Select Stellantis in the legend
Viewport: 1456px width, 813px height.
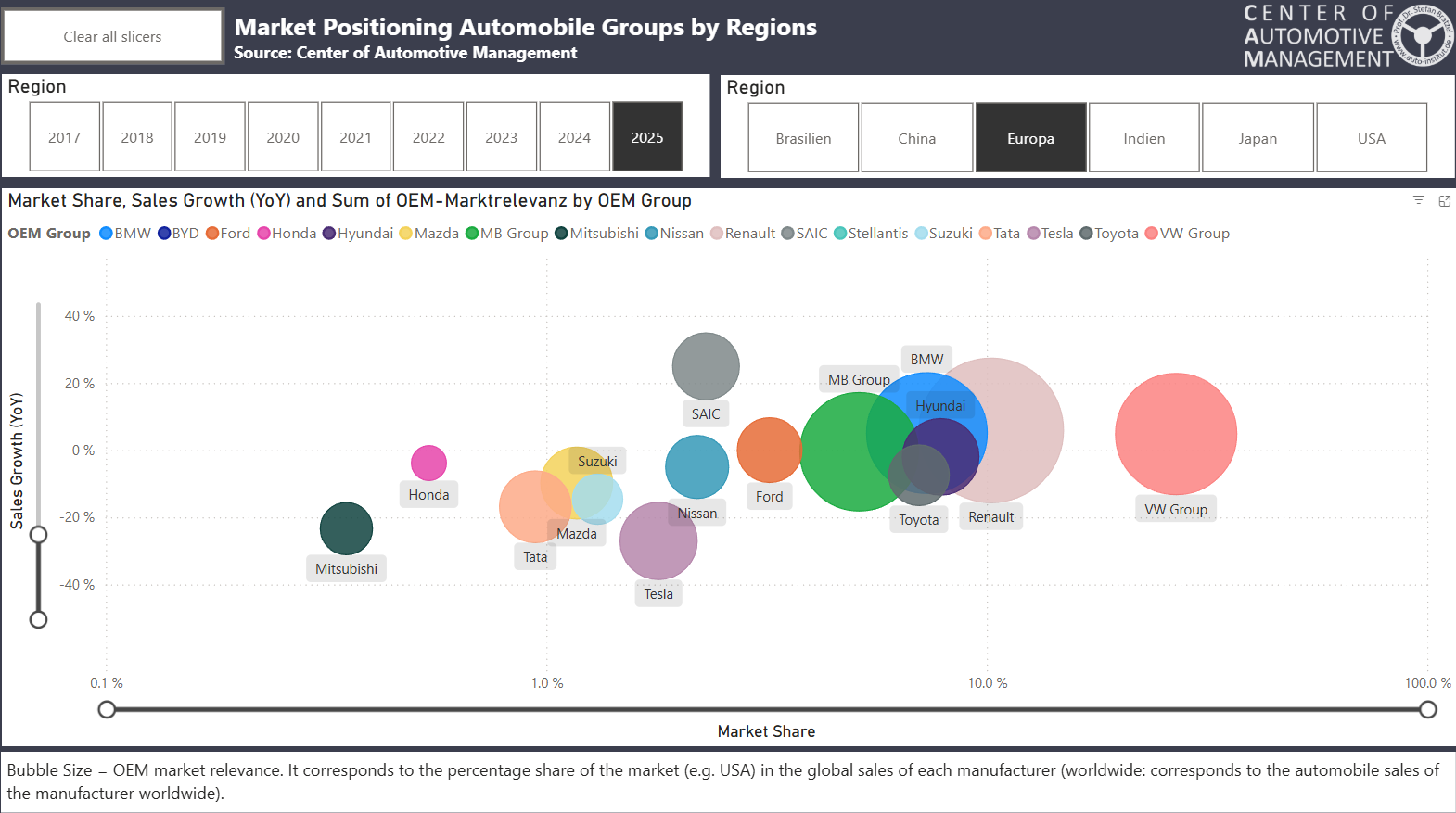click(x=871, y=234)
